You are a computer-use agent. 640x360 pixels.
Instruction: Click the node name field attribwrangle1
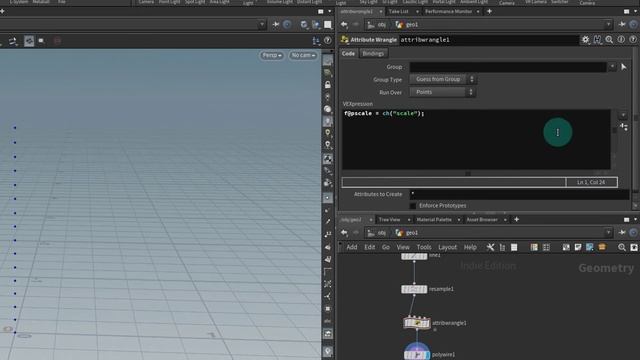pos(489,40)
